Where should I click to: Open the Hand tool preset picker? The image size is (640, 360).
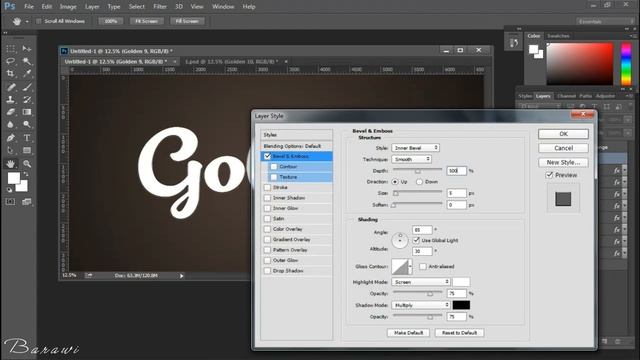(27, 21)
